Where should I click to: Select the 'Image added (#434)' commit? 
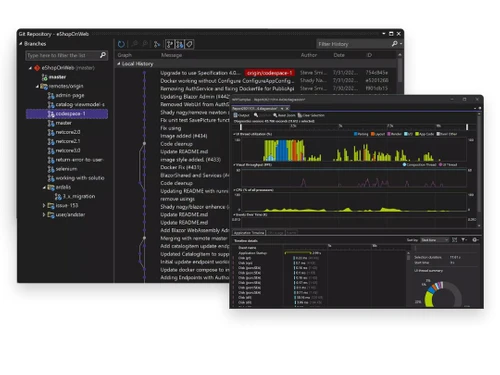pyautogui.click(x=184, y=136)
